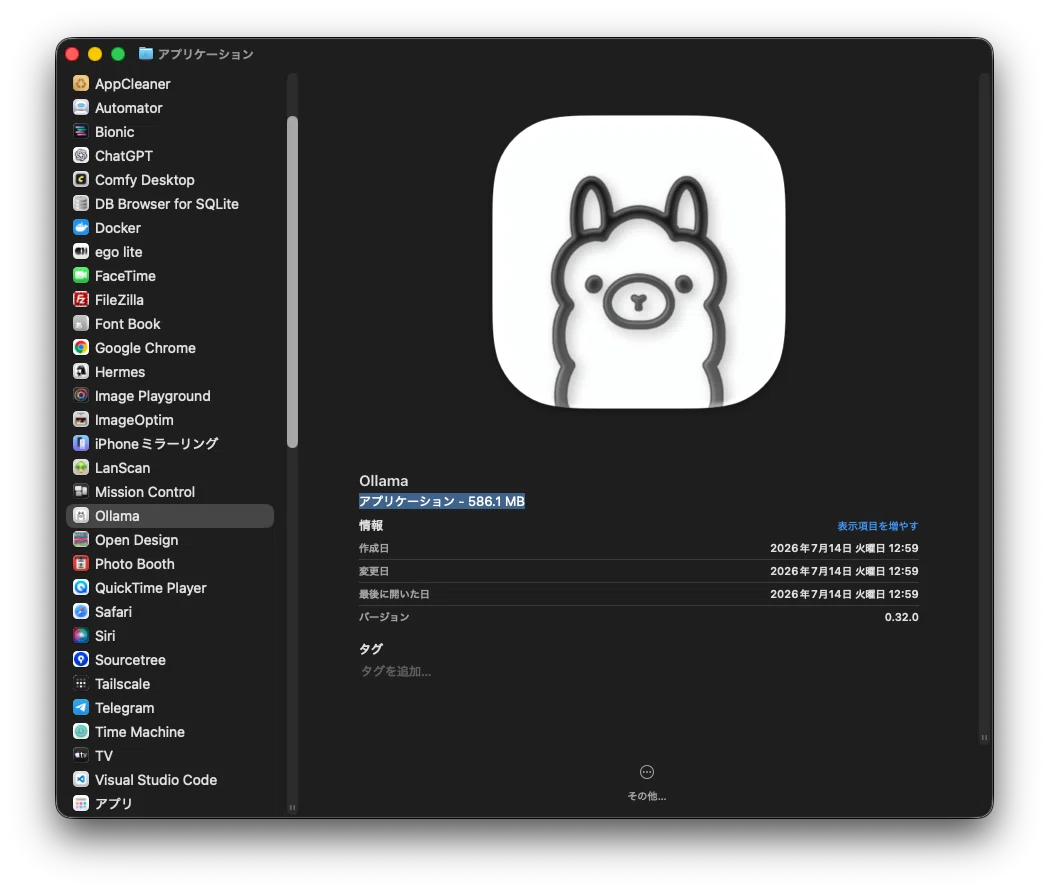
Task: Select the Mission Control icon
Action: tap(81, 492)
